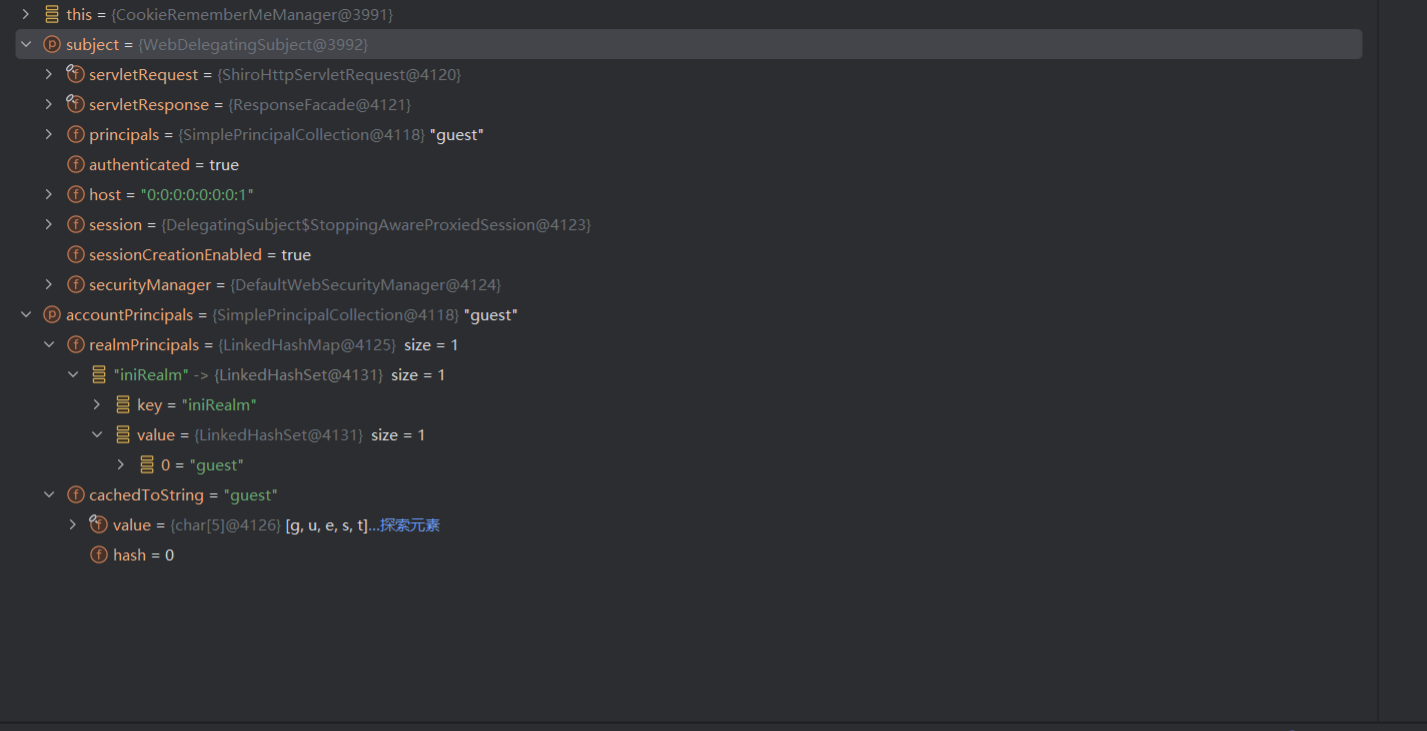Collapse the cachedToString field node
The width and height of the screenshot is (1427, 731).
49,494
